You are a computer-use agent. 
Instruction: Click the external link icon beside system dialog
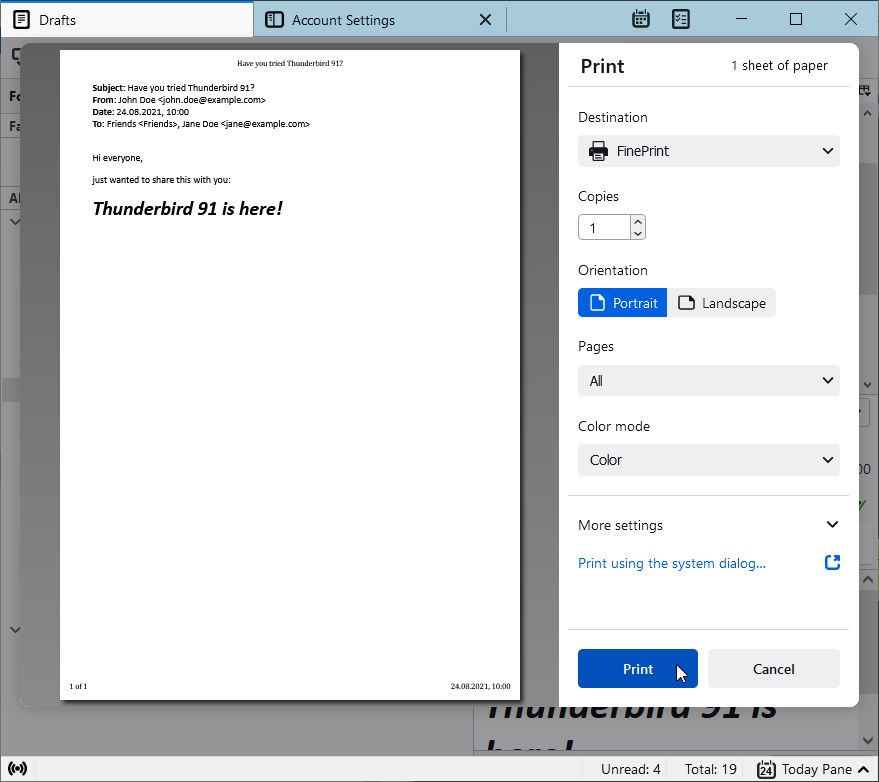(x=832, y=562)
